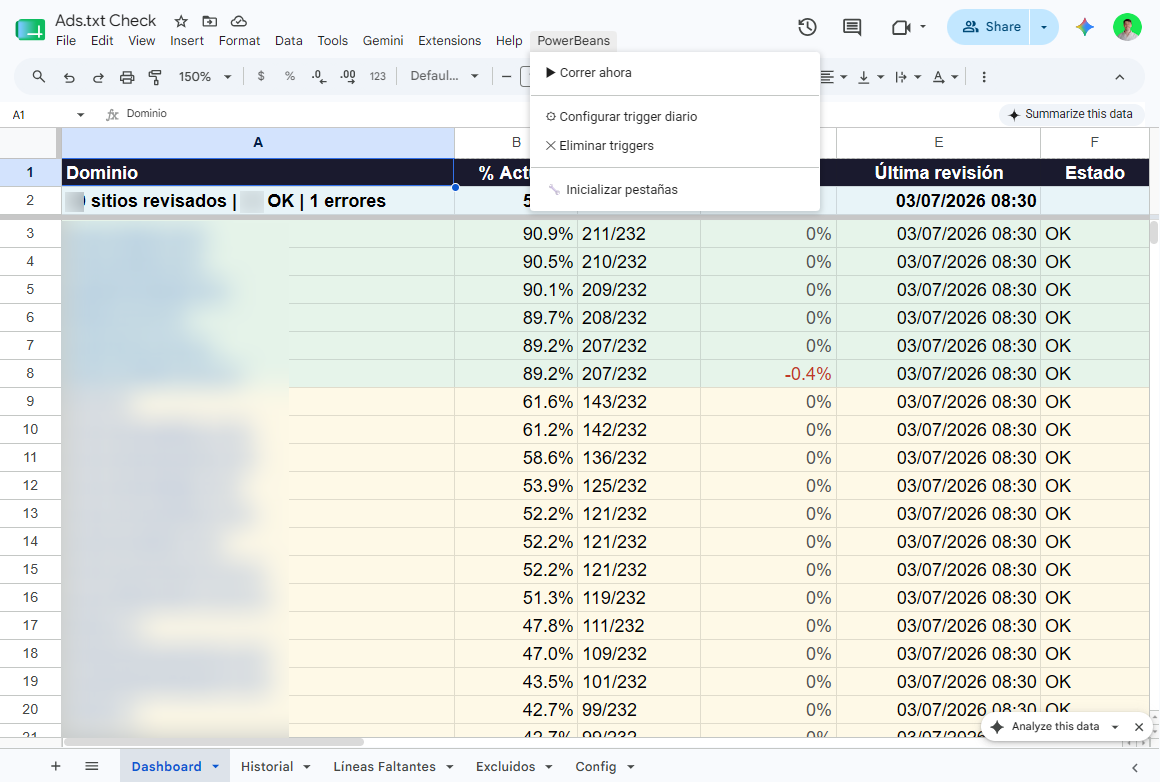Add a new sheet with plus icon

[x=55, y=766]
